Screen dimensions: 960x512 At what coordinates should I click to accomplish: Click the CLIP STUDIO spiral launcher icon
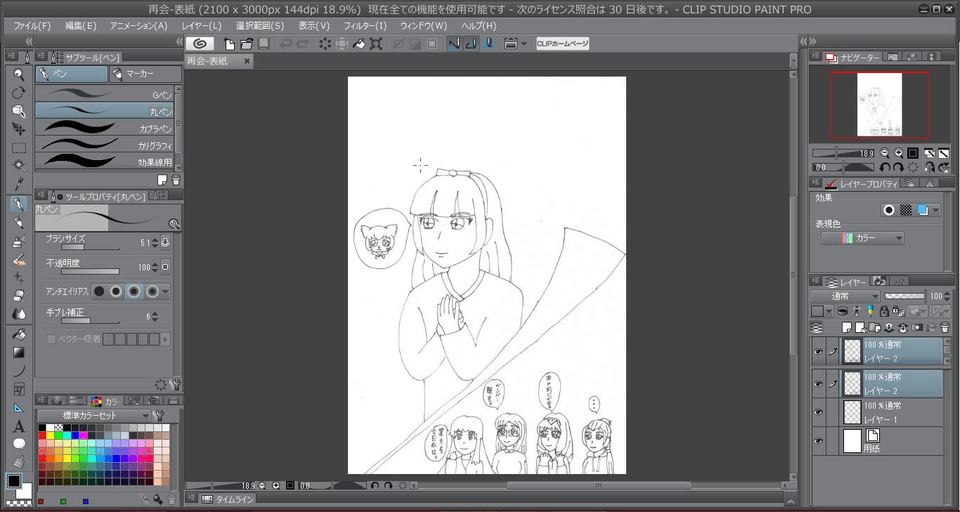click(199, 44)
